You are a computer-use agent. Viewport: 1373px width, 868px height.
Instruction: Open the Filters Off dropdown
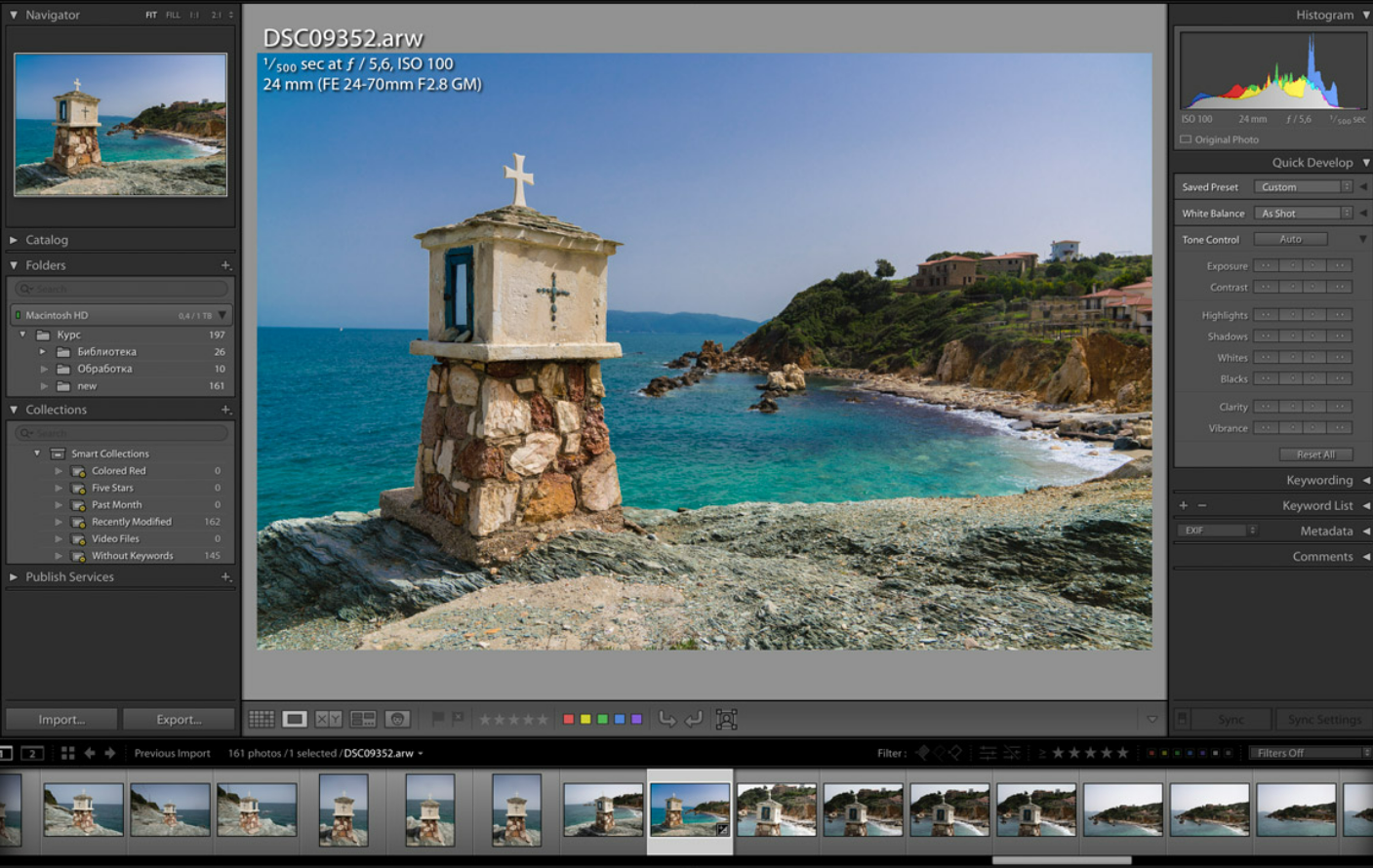click(x=1310, y=753)
